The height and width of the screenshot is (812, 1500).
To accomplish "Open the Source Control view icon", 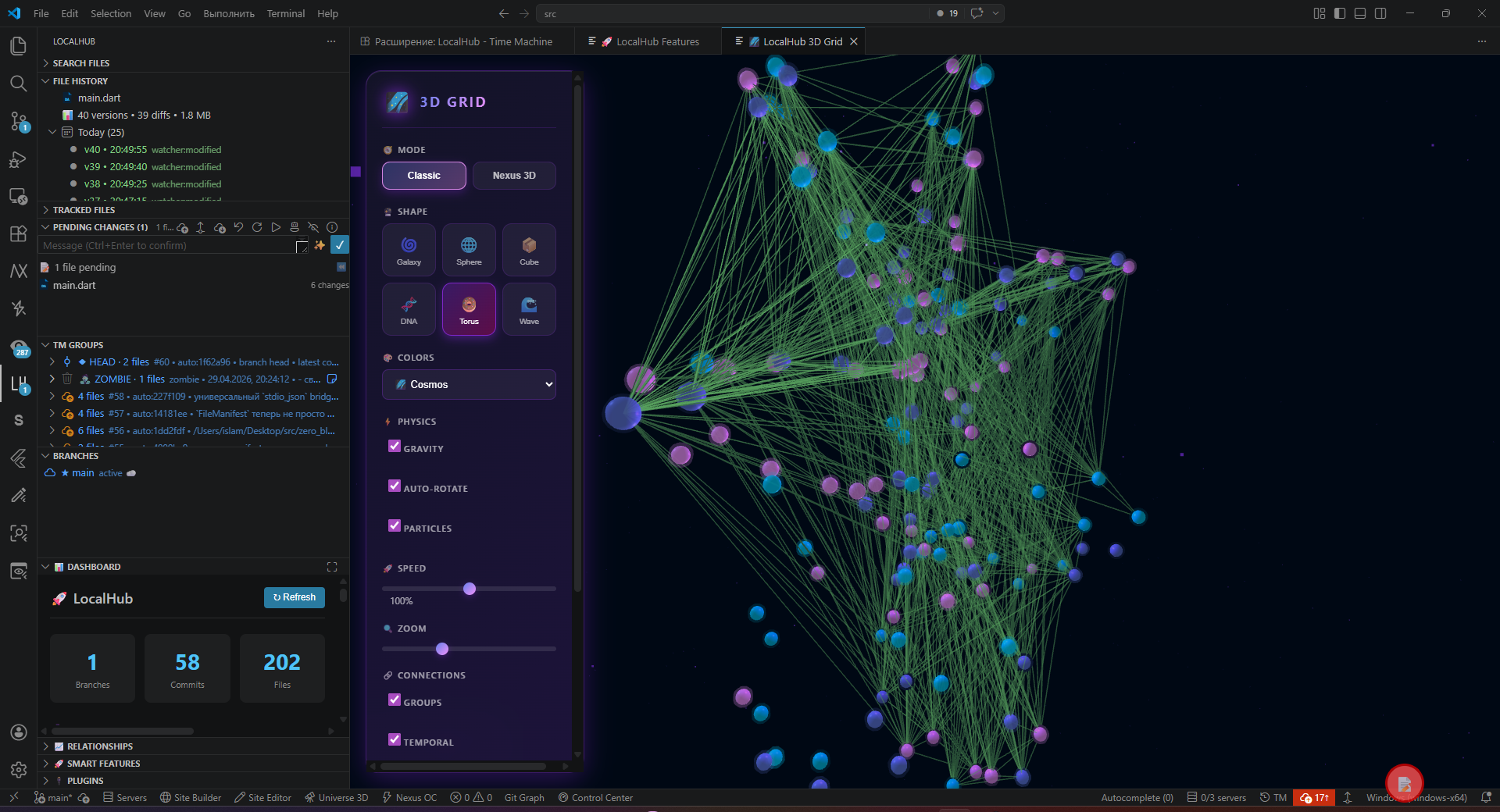I will (x=19, y=120).
